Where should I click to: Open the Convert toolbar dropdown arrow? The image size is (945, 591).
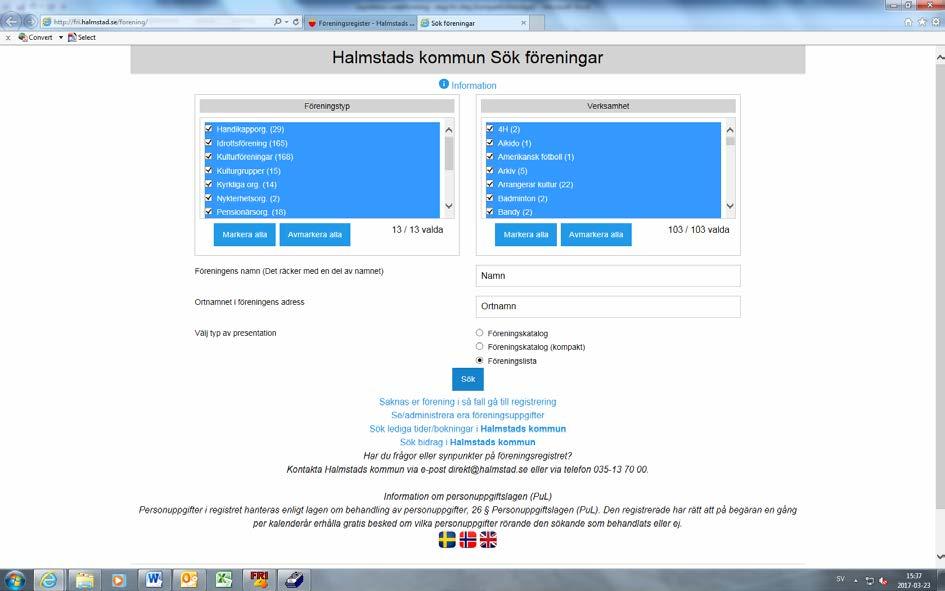[x=61, y=37]
